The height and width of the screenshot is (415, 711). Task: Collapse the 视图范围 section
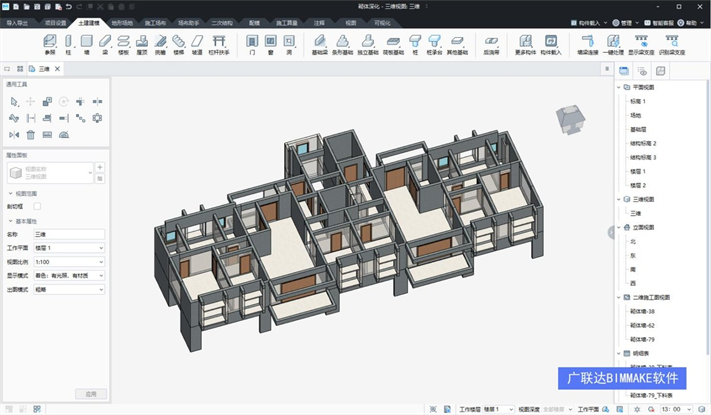(11, 194)
